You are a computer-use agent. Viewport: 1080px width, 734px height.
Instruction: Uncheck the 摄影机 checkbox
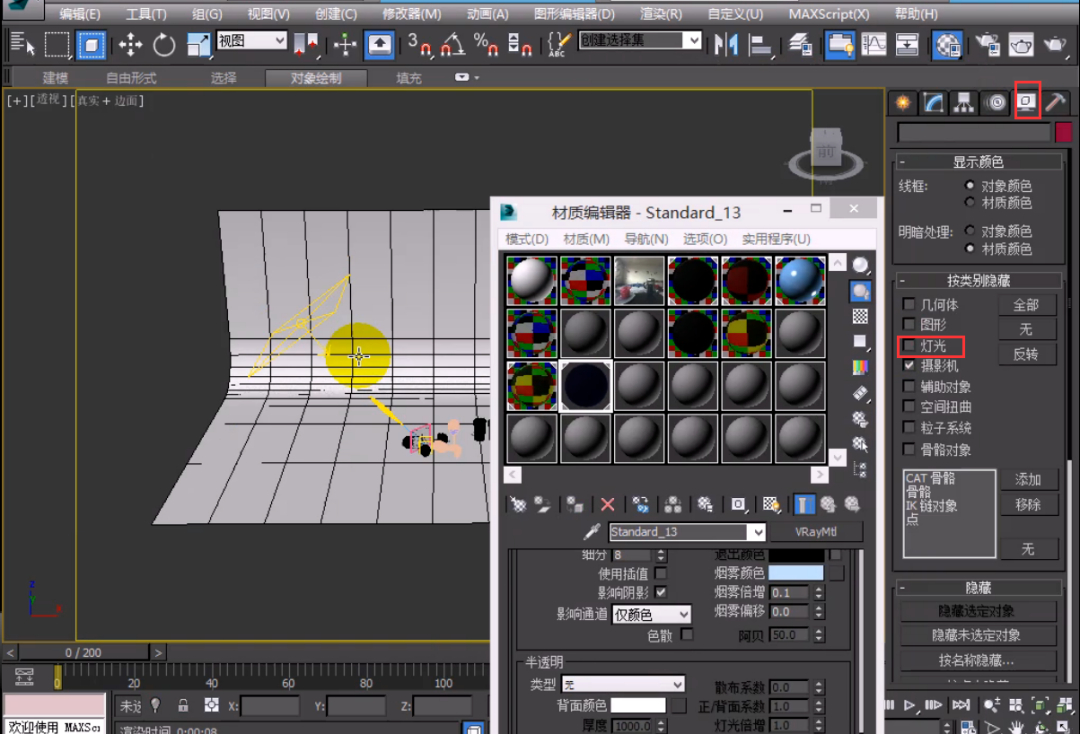point(909,366)
